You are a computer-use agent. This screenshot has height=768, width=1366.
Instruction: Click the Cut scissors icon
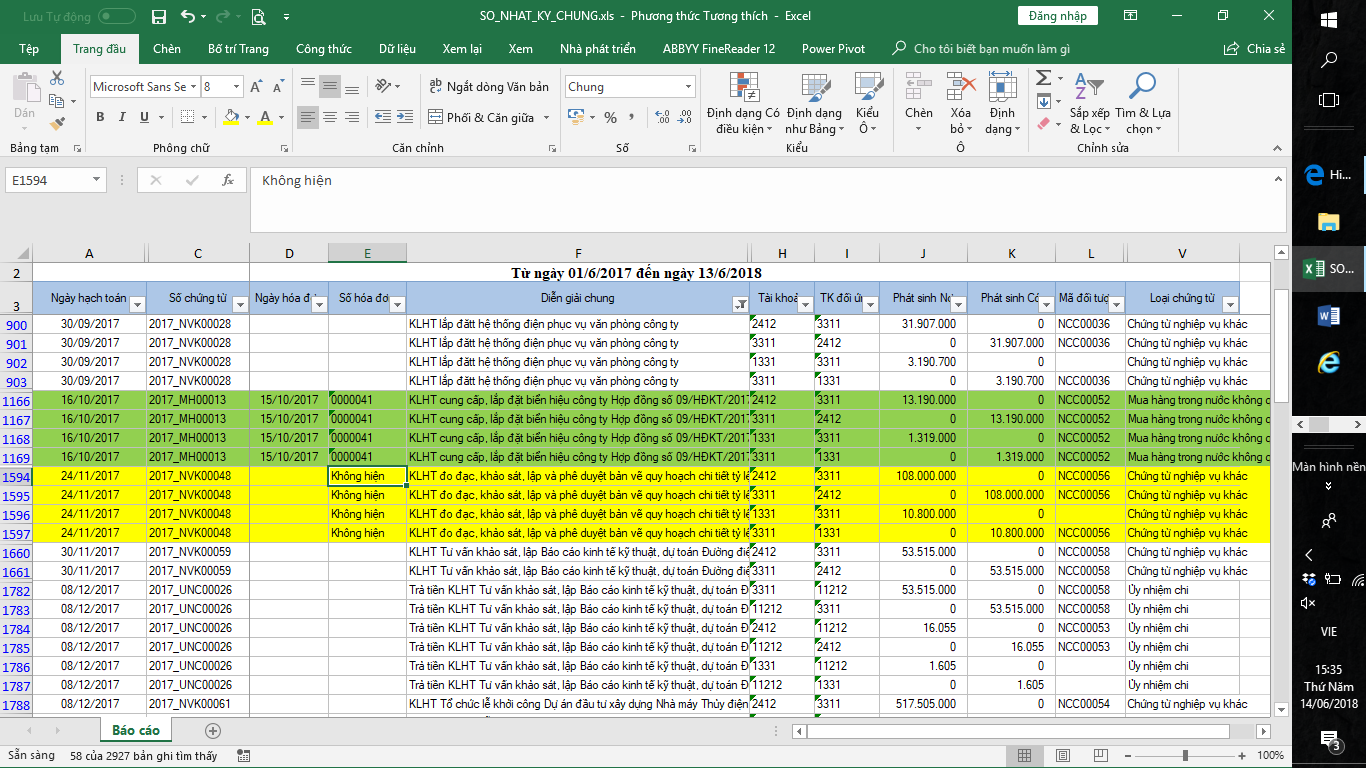(x=57, y=78)
